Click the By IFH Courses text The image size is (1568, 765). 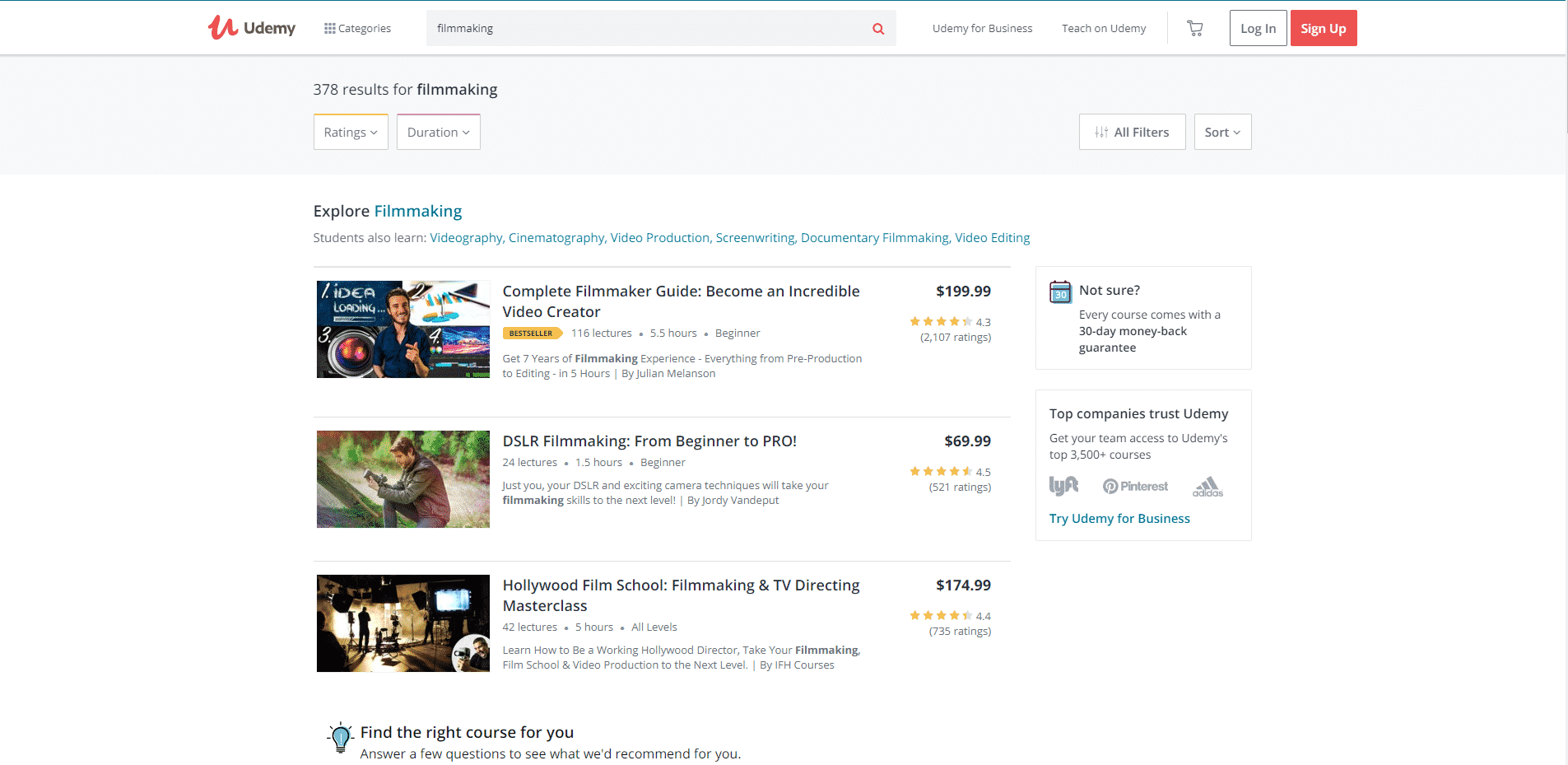pyautogui.click(x=797, y=665)
